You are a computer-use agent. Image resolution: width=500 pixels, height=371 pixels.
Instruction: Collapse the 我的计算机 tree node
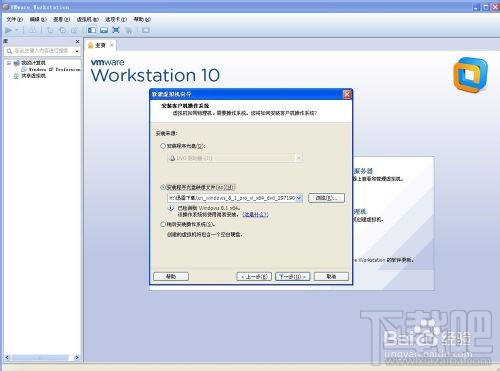point(9,63)
